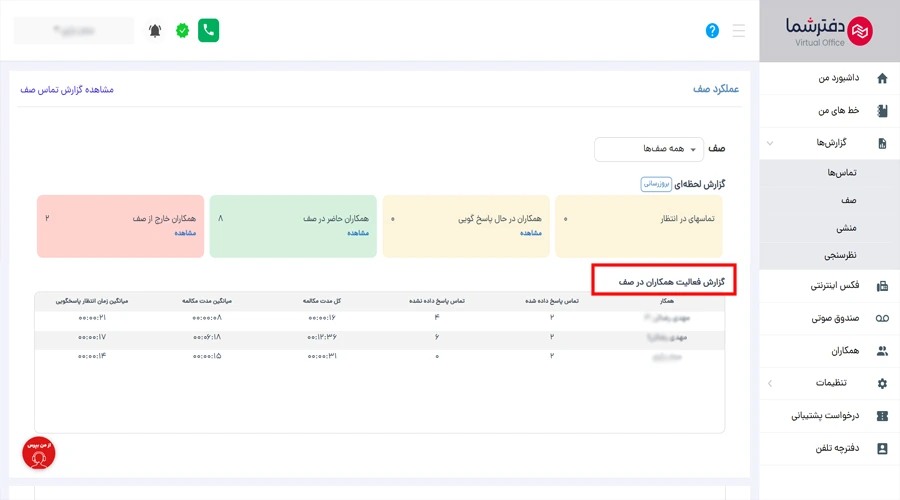900x500 pixels.
Task: Select نظرسنجی in the reports submenu
Action: (x=840, y=255)
